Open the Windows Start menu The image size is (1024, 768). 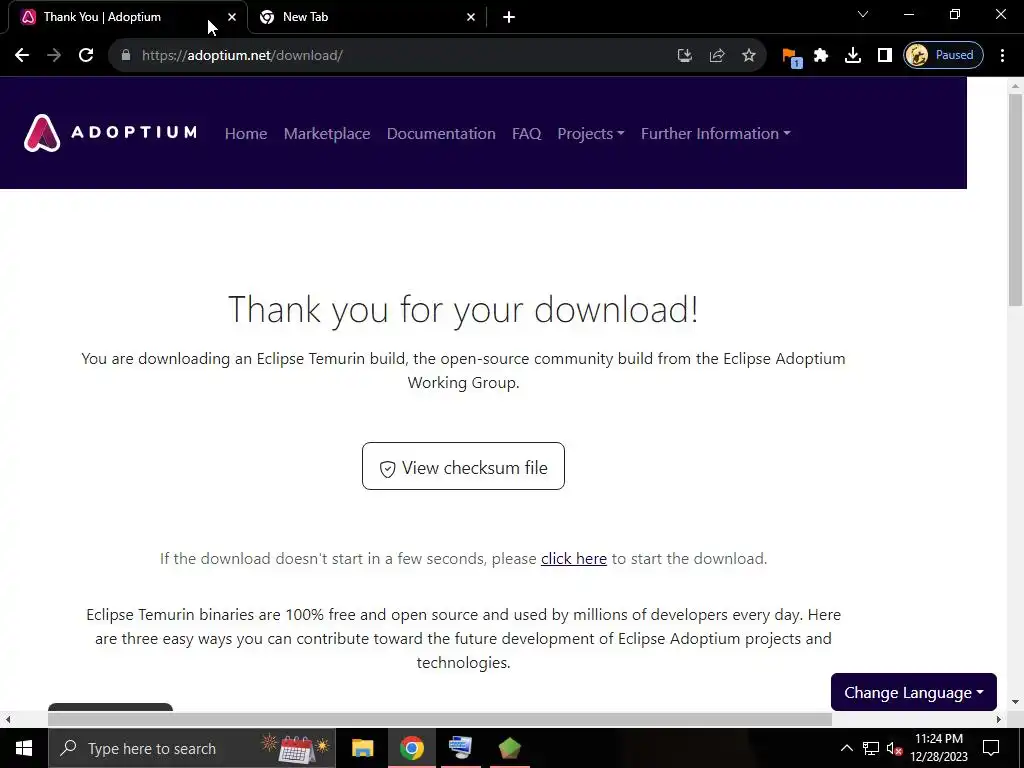24,748
